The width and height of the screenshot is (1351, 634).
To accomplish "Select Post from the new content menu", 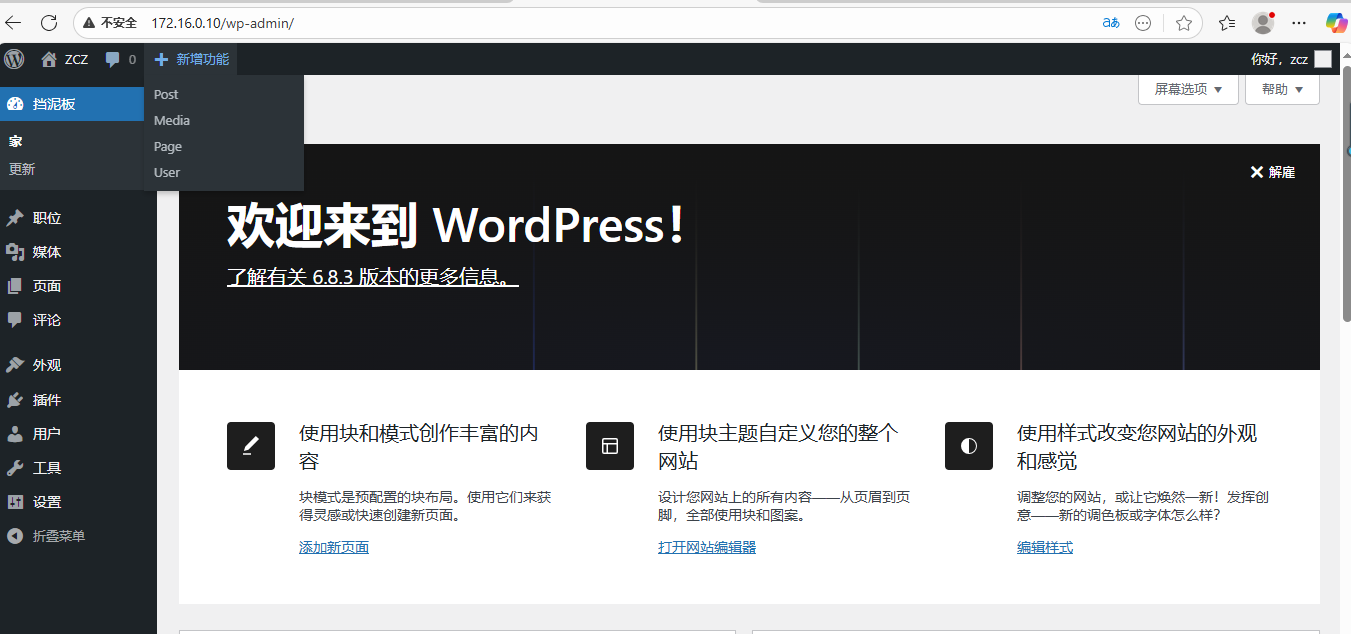I will (223, 94).
